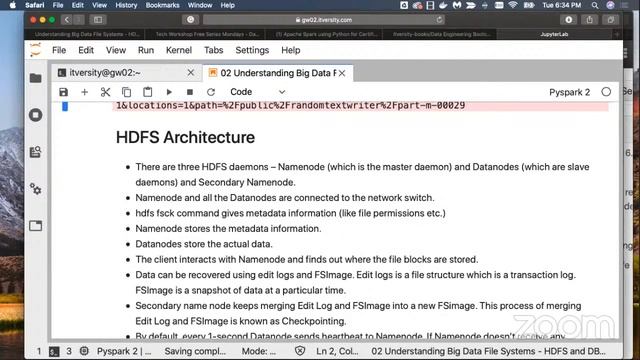Click the Mode indicator in status bar
Viewport: 640px width, 360px height.
point(259,351)
